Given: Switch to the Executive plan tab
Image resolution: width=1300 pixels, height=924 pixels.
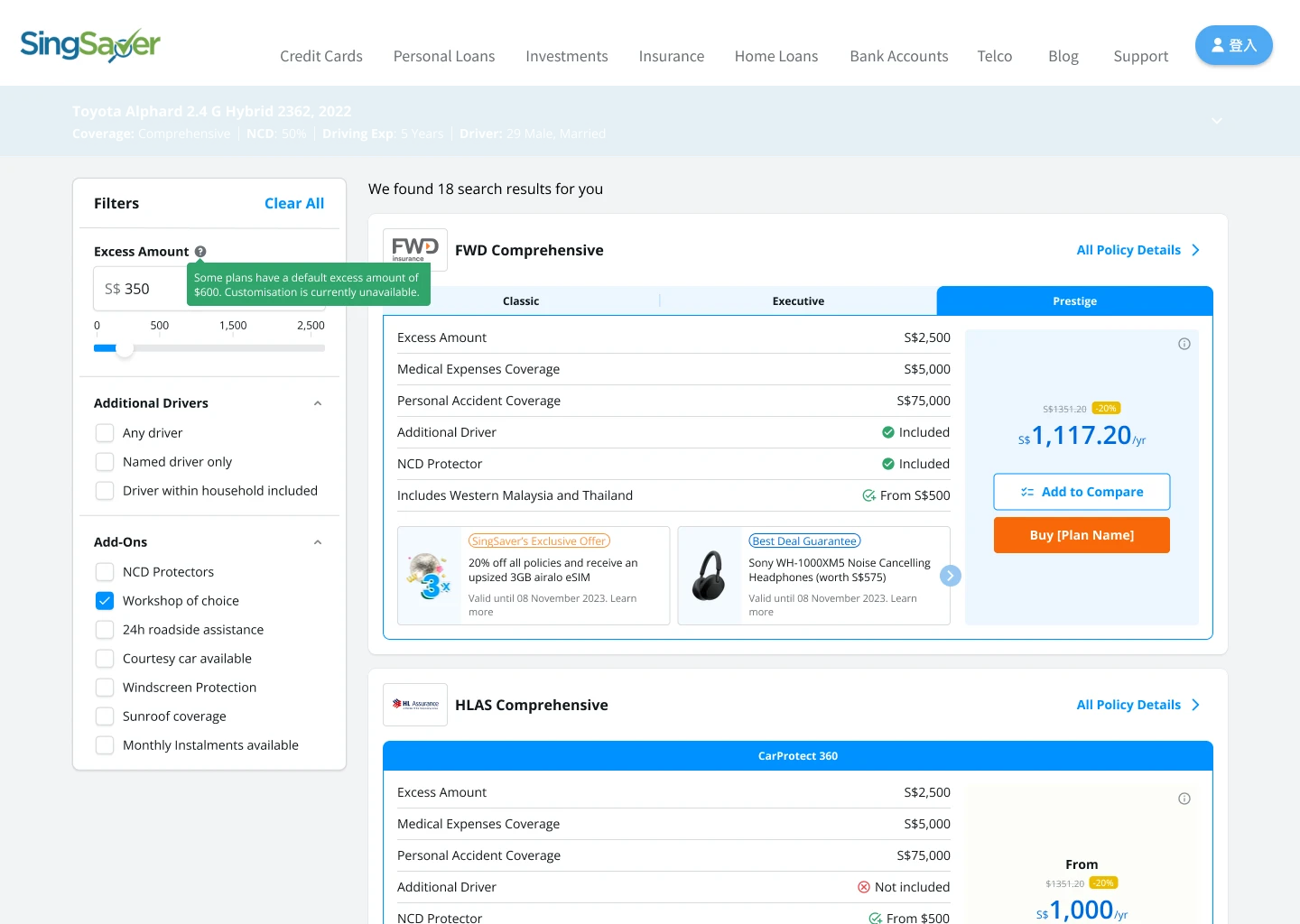Looking at the screenshot, I should pos(798,301).
